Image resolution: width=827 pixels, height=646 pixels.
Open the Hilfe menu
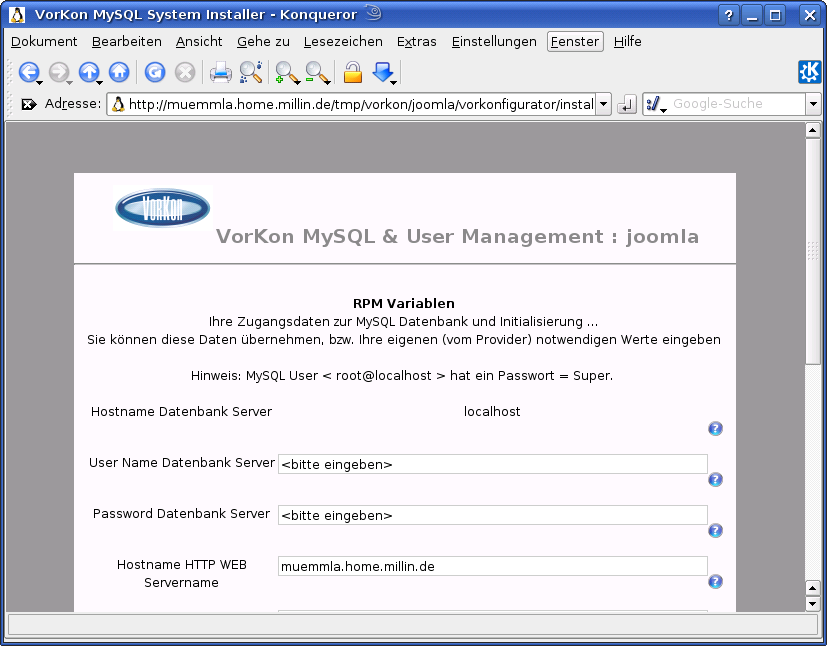628,42
